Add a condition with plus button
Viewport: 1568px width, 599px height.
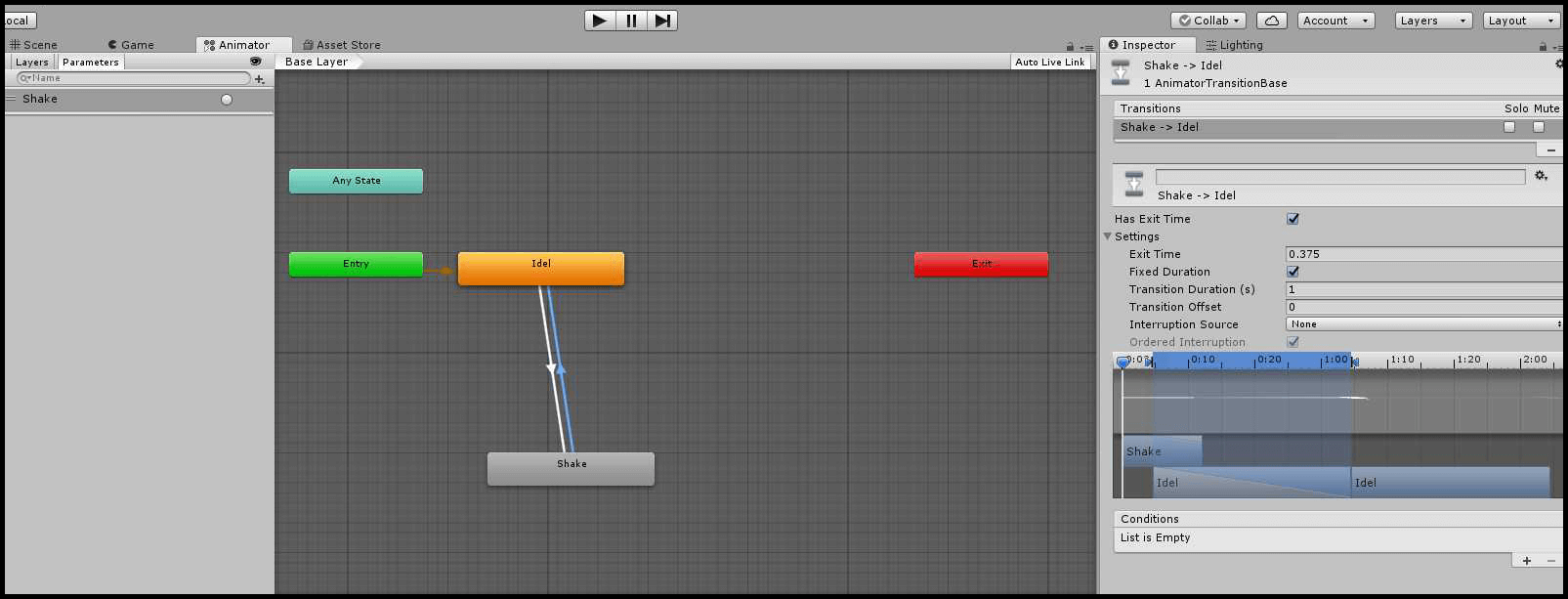point(1527,561)
